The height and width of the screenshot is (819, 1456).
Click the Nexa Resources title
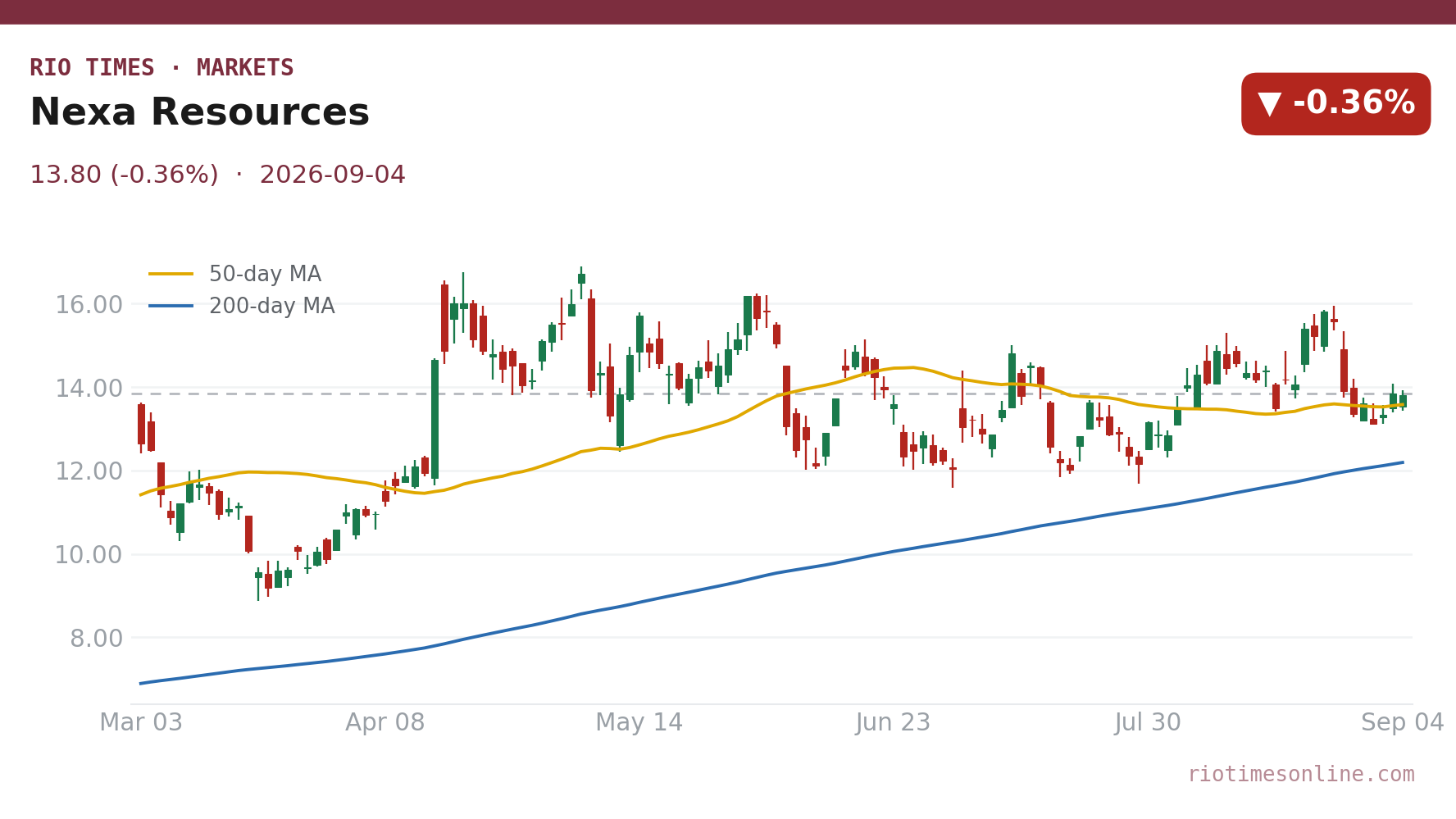pos(199,112)
